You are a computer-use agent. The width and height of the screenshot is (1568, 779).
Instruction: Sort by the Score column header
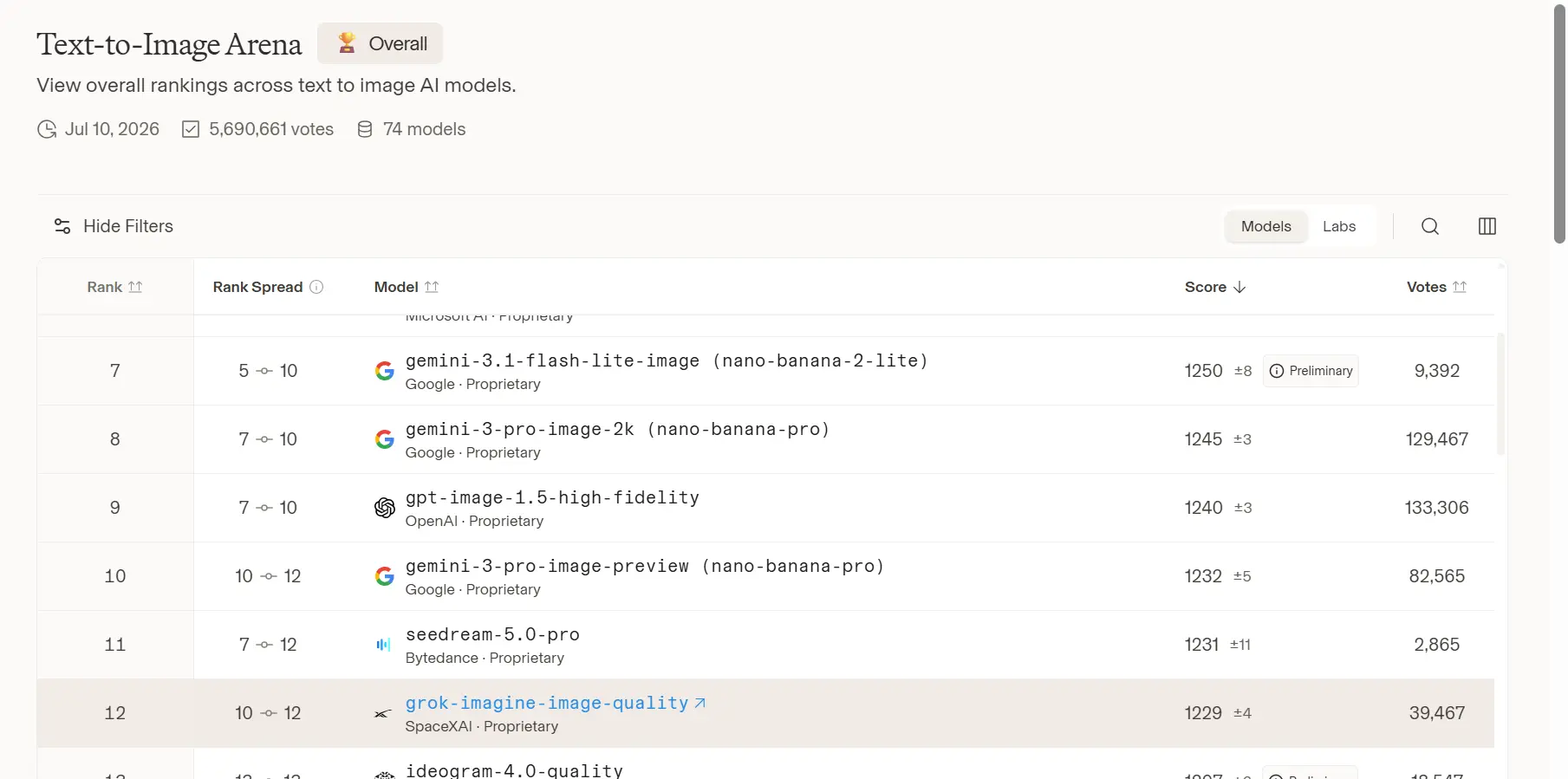click(x=1215, y=287)
